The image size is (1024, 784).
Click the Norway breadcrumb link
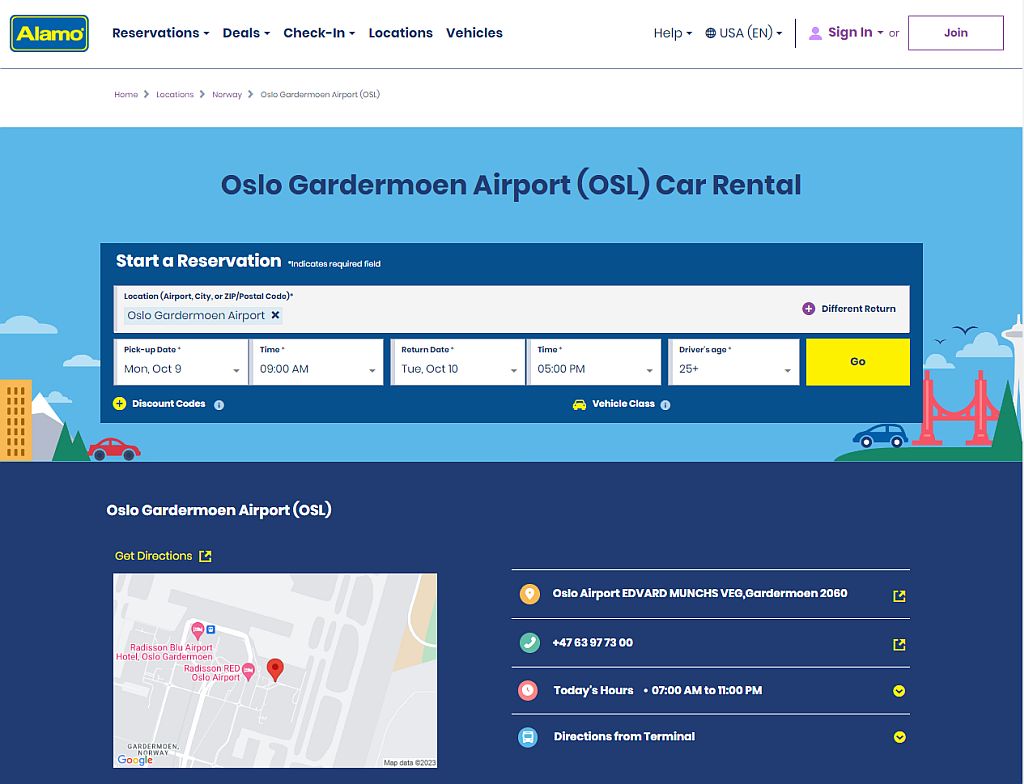click(x=227, y=94)
